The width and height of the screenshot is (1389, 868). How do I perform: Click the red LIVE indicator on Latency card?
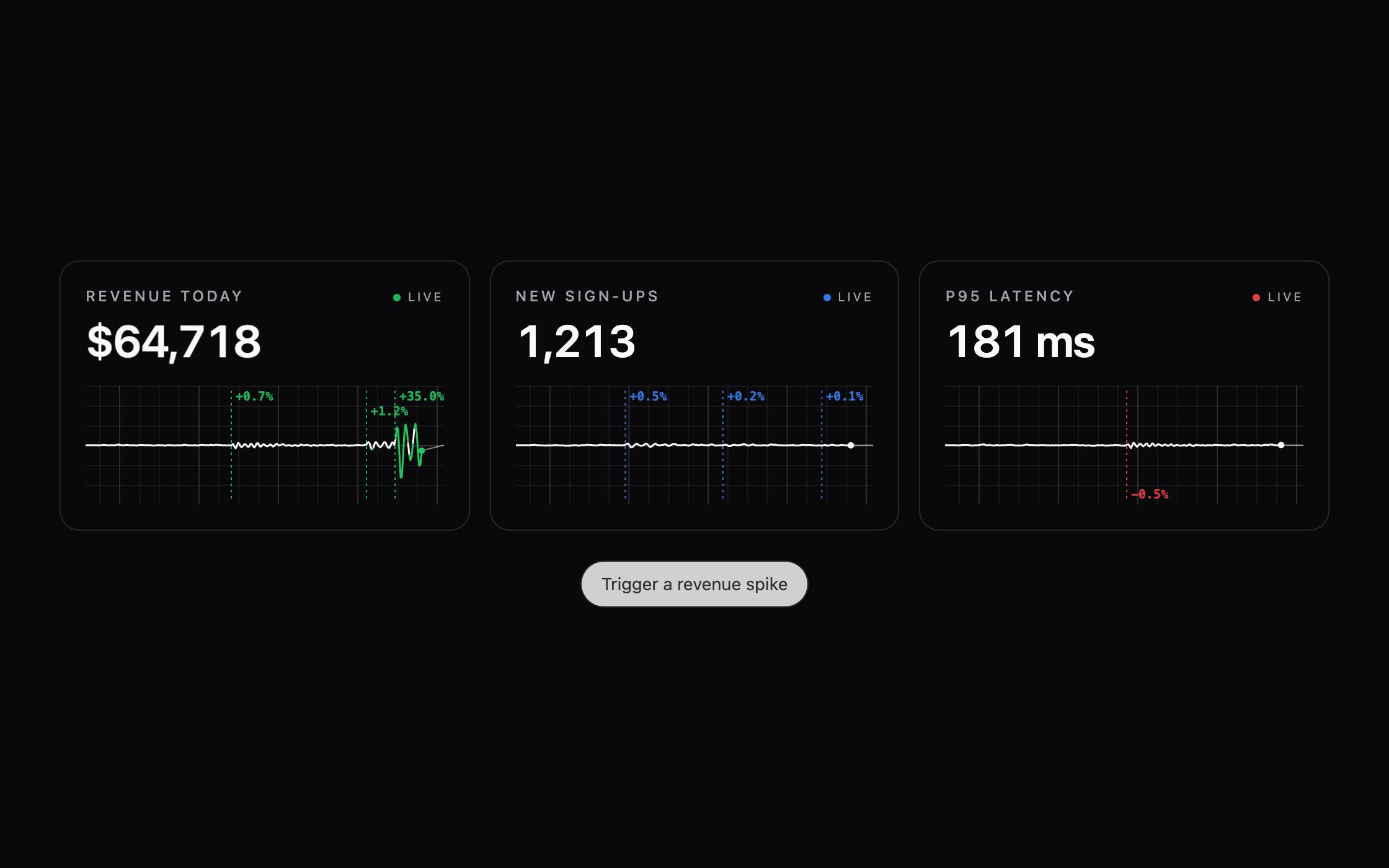click(x=1277, y=297)
